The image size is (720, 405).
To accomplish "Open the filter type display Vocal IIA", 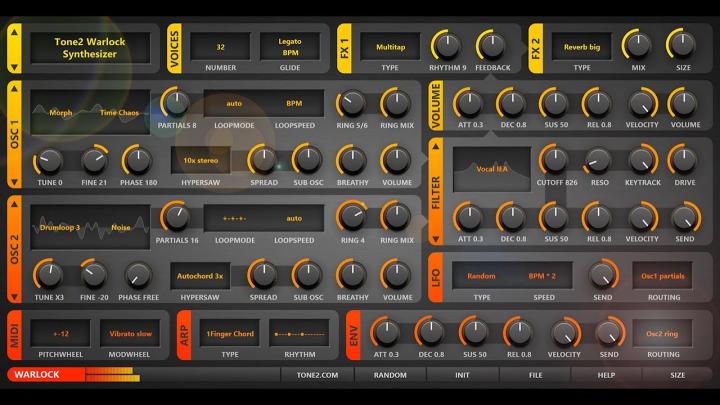I will tap(492, 169).
